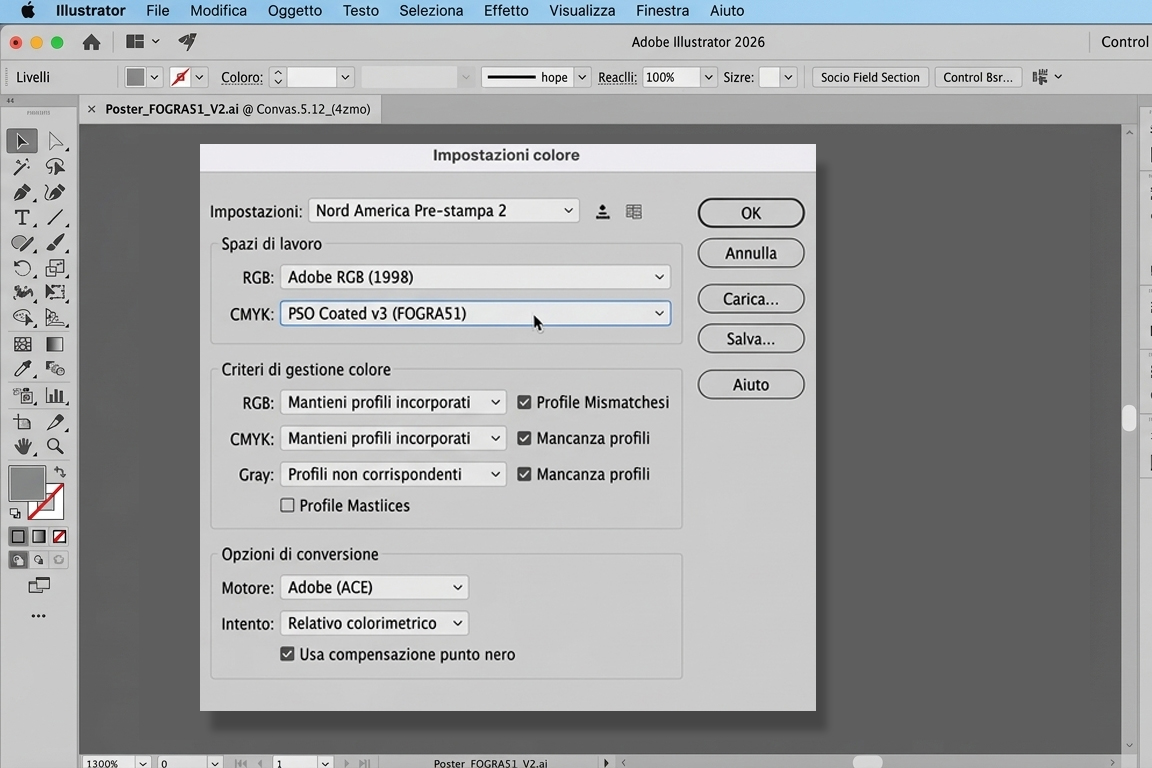The width and height of the screenshot is (1152, 768).
Task: Toggle Mancanza profili checkbox in Gray row
Action: 524,474
